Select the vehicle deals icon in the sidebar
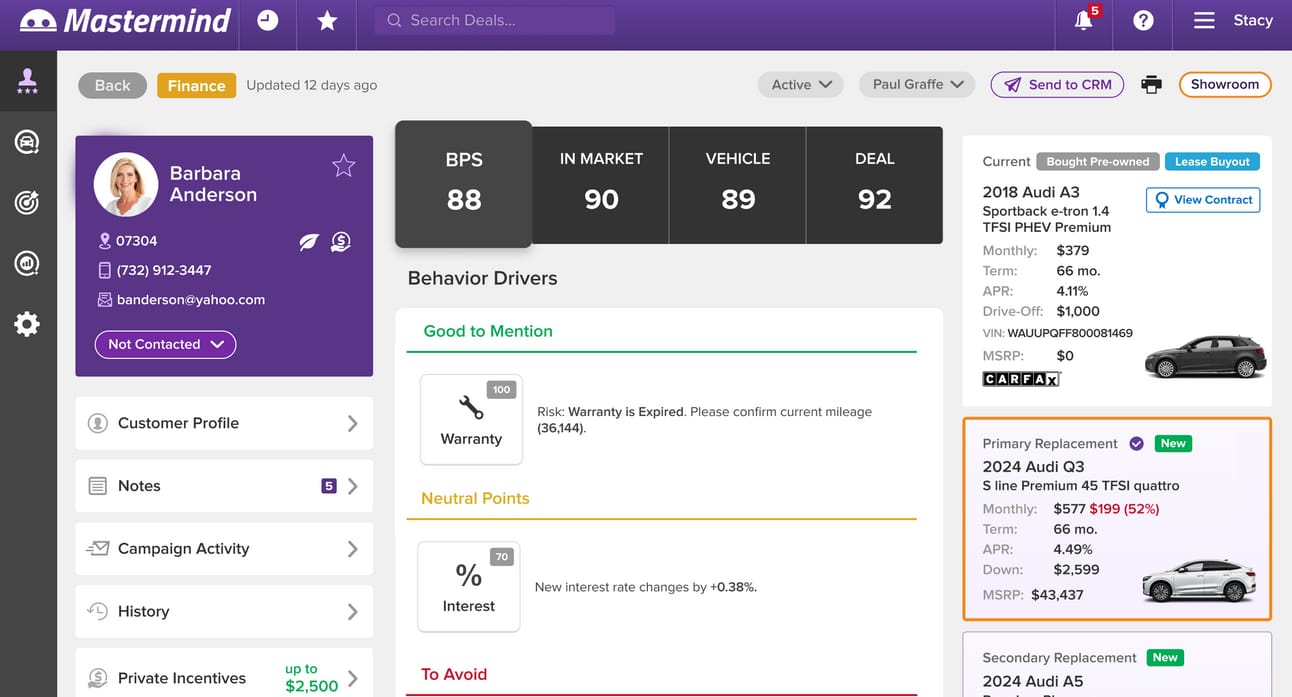Screen dimensions: 1292x697 pos(26,140)
